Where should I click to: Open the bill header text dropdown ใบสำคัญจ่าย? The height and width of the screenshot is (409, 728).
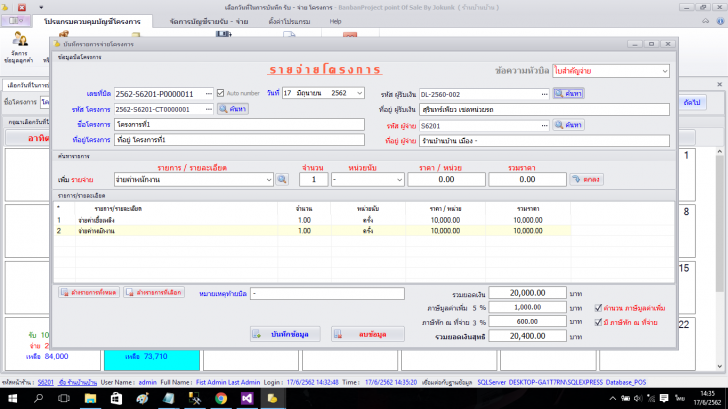pos(664,71)
